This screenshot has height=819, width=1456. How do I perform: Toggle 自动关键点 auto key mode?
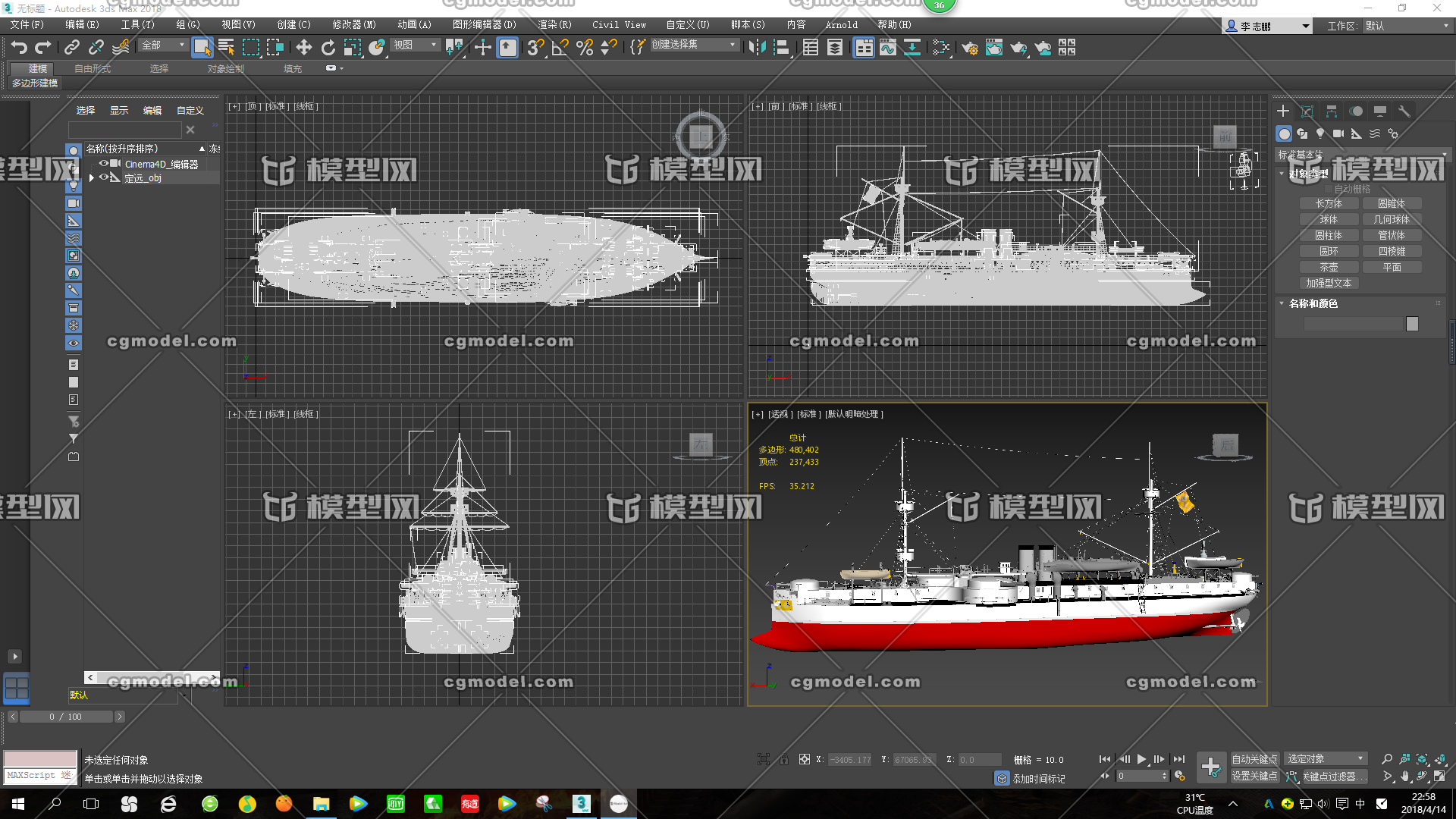(1254, 759)
